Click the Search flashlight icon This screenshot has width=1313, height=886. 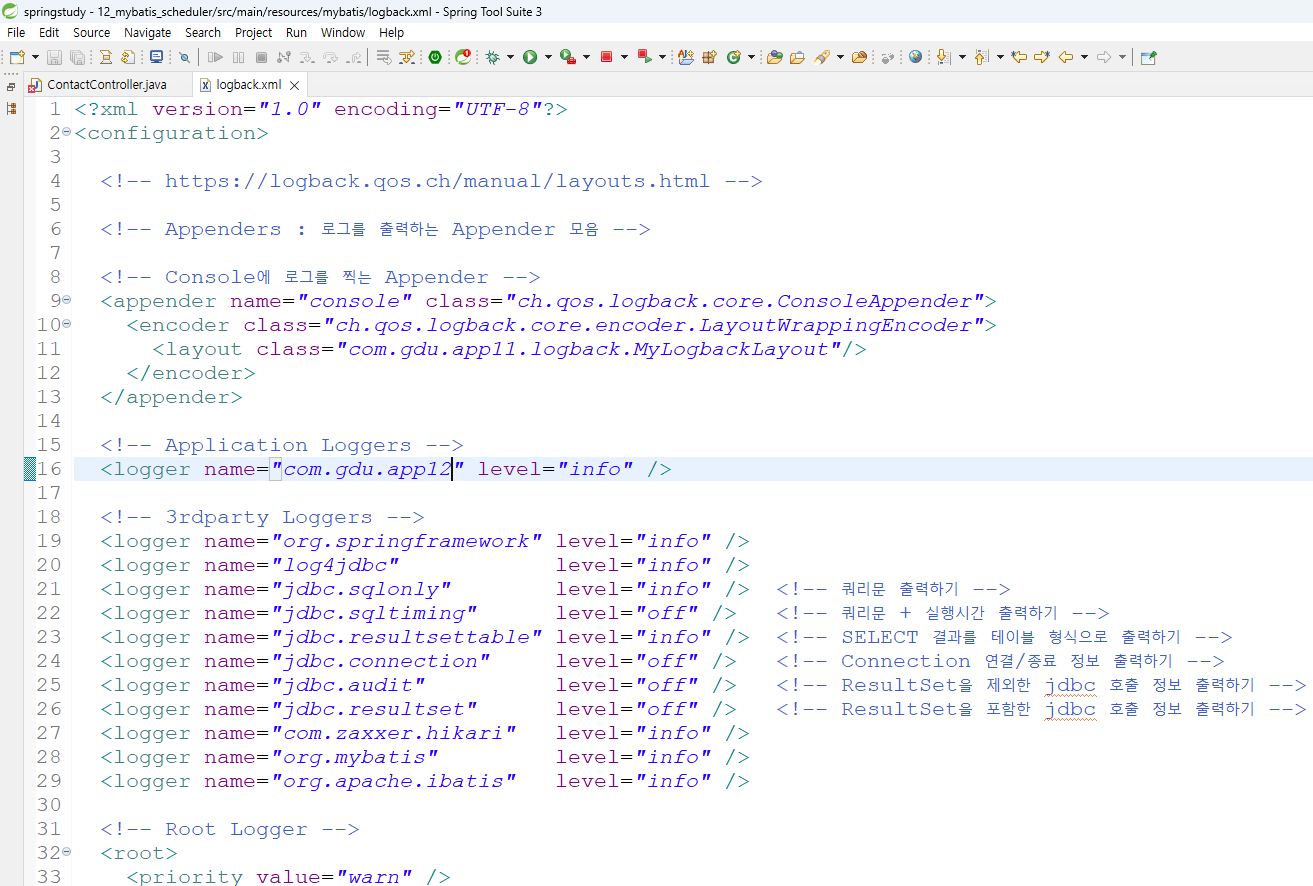click(822, 57)
